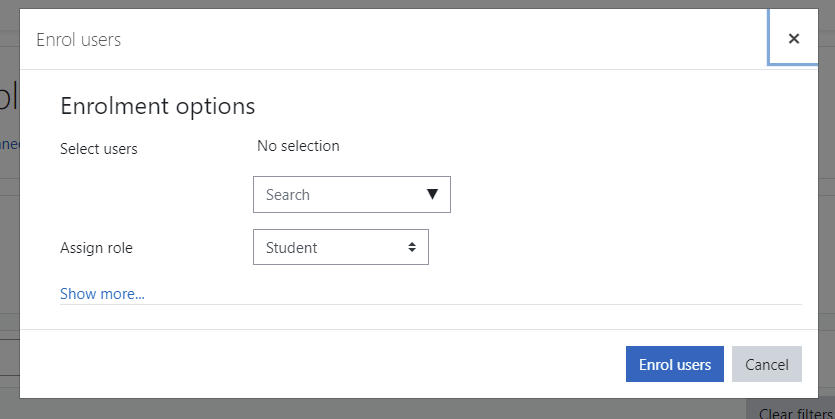835x419 pixels.
Task: Click the No selection status text
Action: tap(298, 146)
